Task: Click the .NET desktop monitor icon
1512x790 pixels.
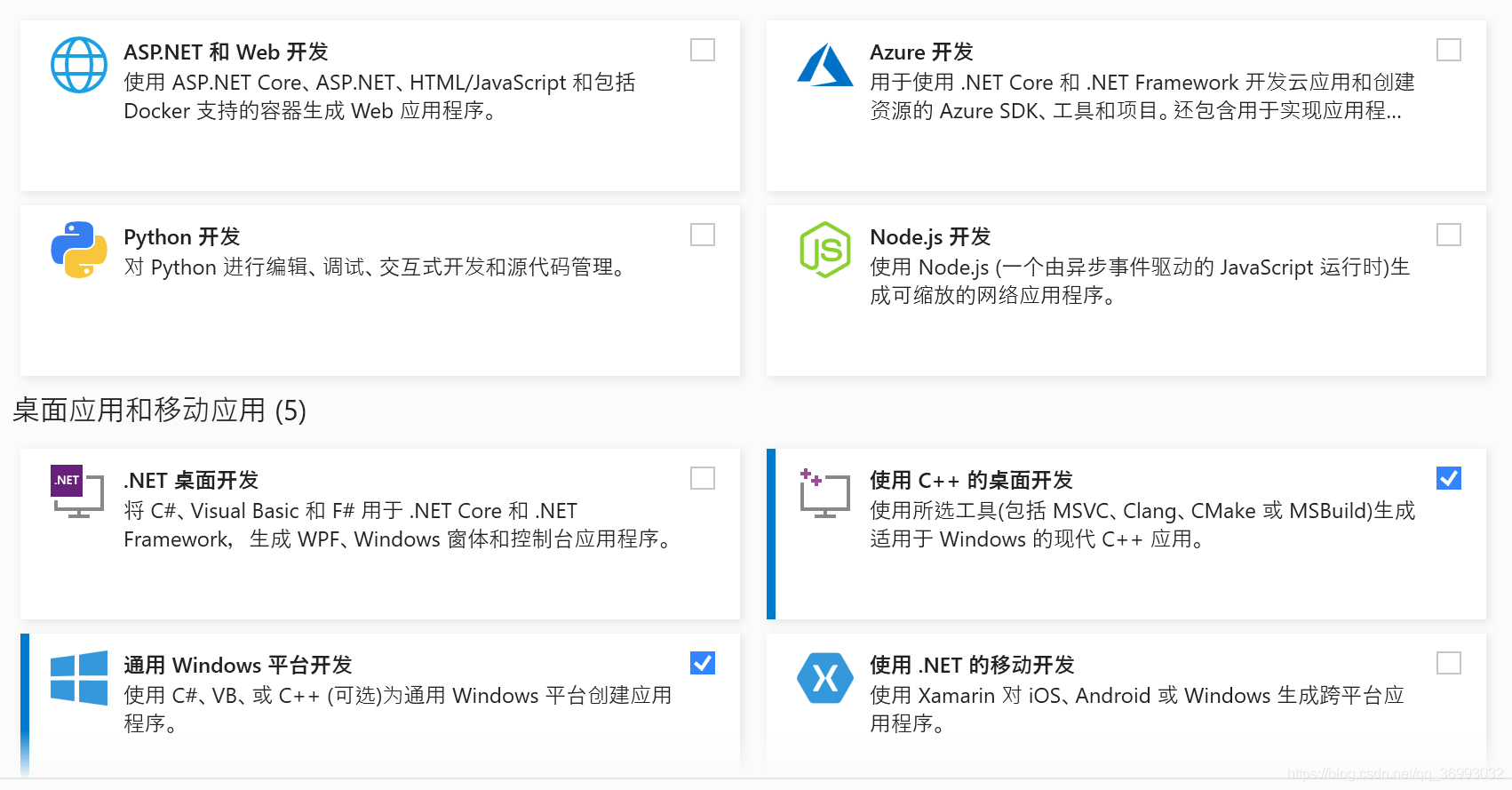Action: (x=78, y=491)
